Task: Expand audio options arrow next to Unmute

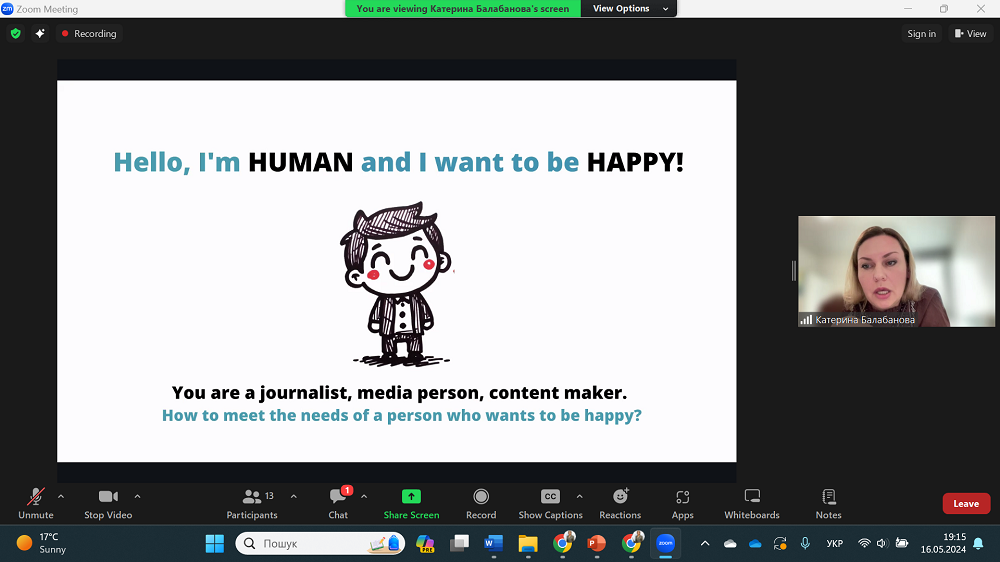Action: coord(61,496)
